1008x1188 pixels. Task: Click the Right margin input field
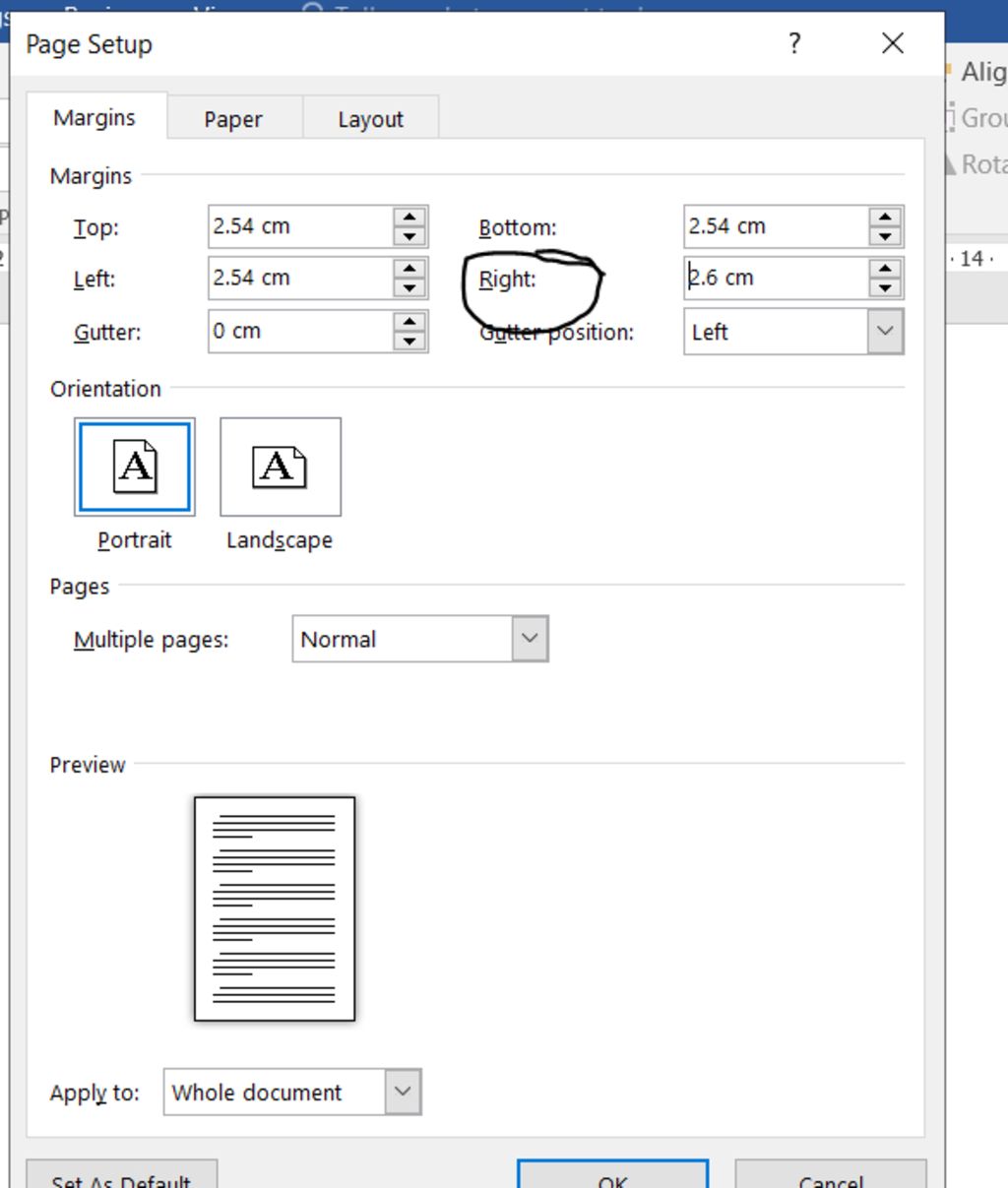pos(777,278)
